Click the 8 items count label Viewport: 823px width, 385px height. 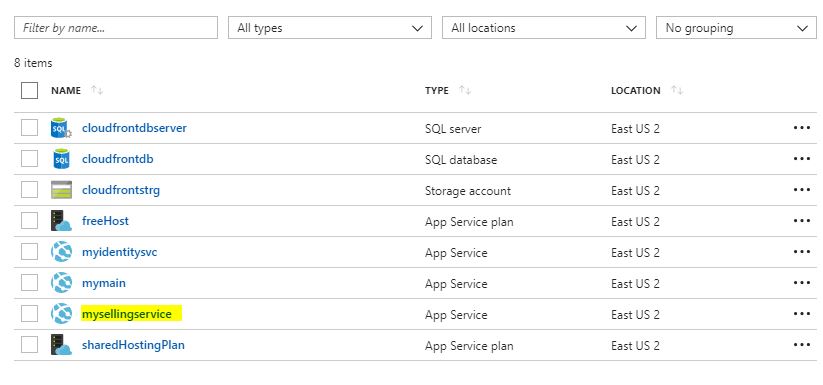pos(33,63)
